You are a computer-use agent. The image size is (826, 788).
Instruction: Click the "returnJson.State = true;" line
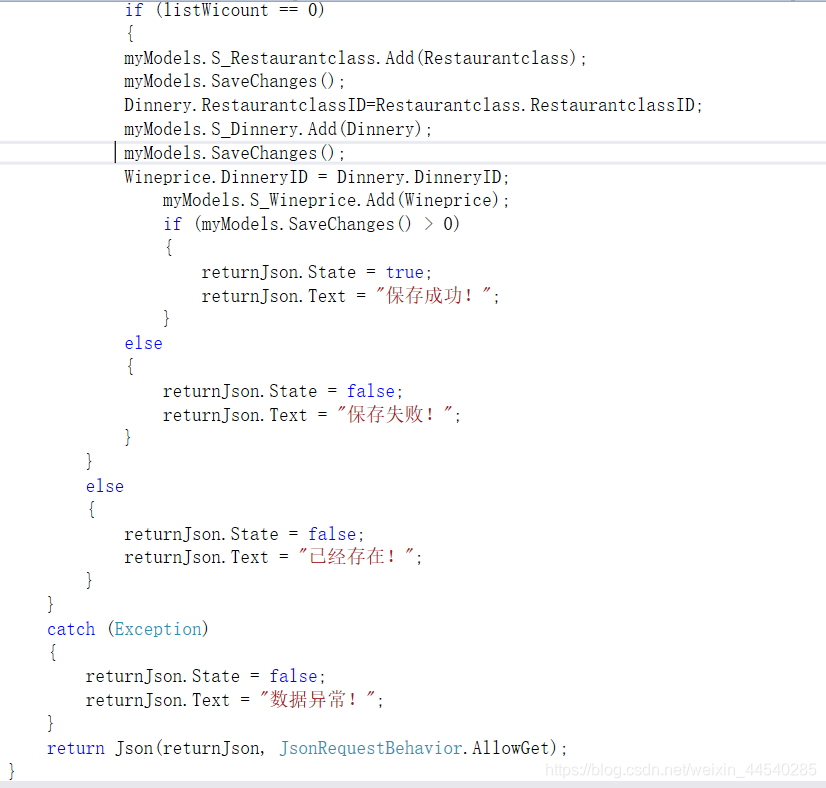316,272
